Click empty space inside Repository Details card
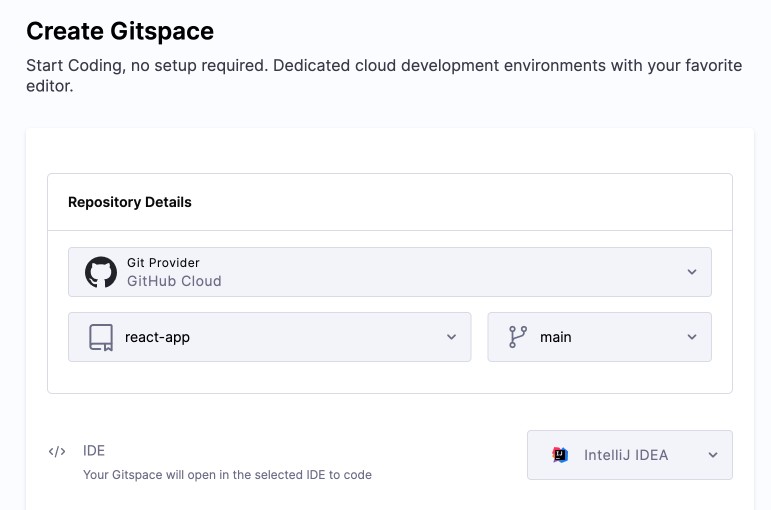Screen dimensions: 771x510 click(390, 378)
